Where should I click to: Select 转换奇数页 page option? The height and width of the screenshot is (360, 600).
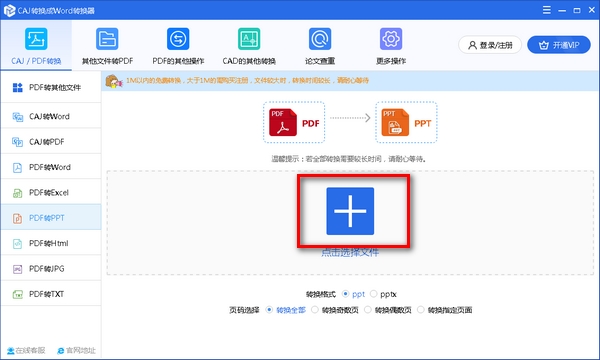335,310
